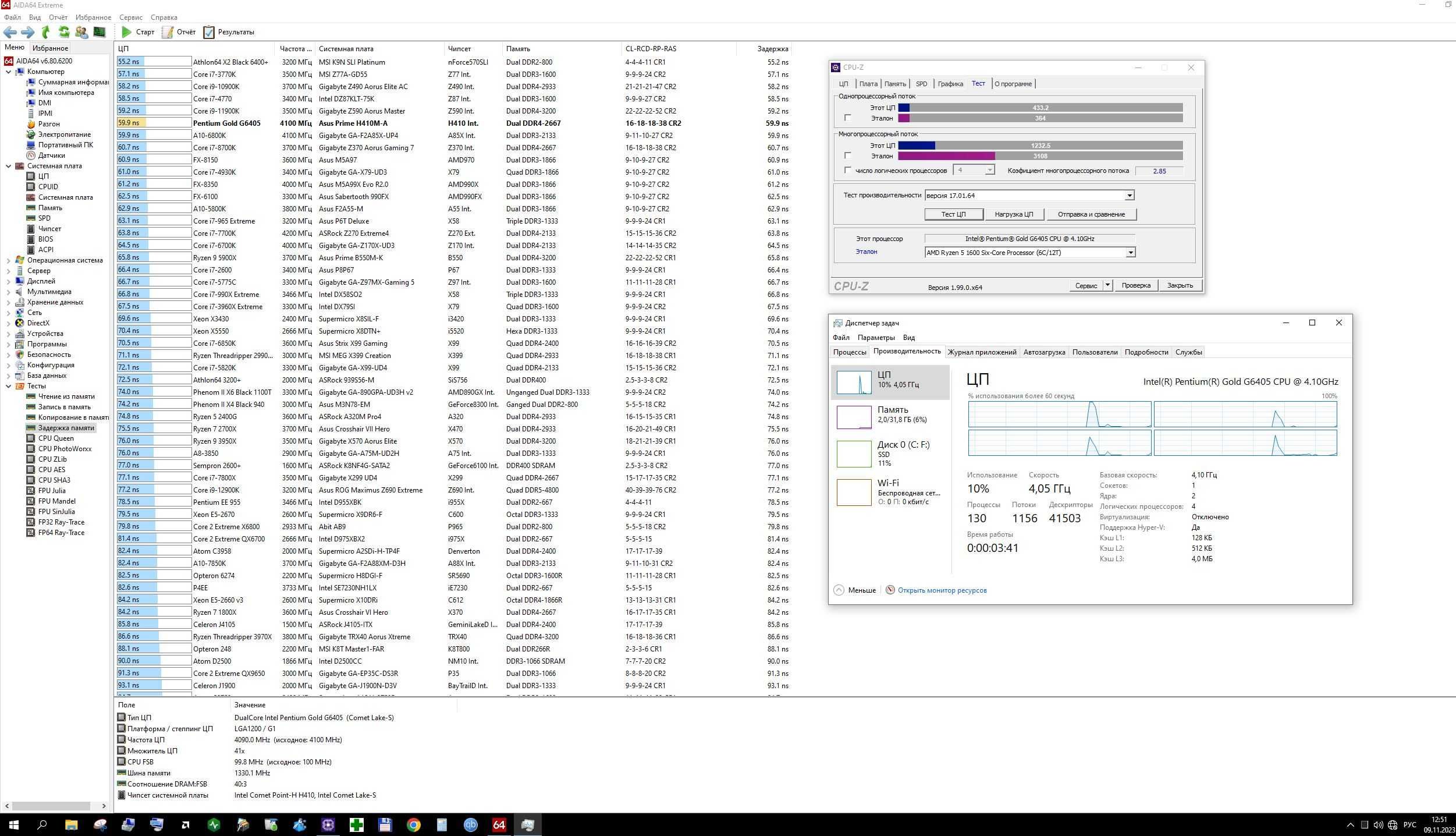Select the CPUID item in the tree
This screenshot has width=1456, height=836.
tap(48, 187)
